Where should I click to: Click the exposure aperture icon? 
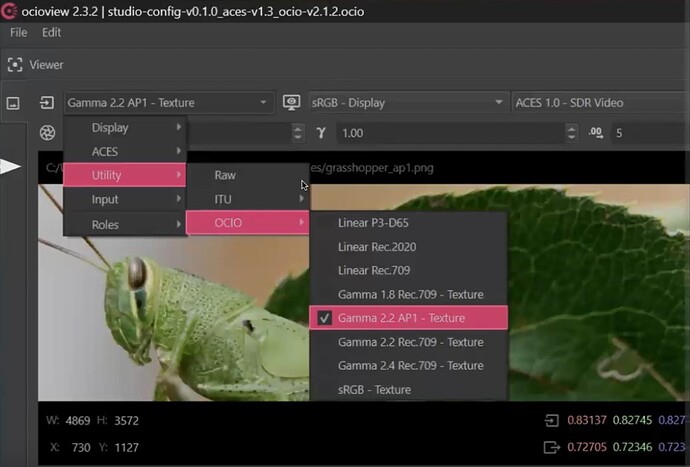pos(48,132)
